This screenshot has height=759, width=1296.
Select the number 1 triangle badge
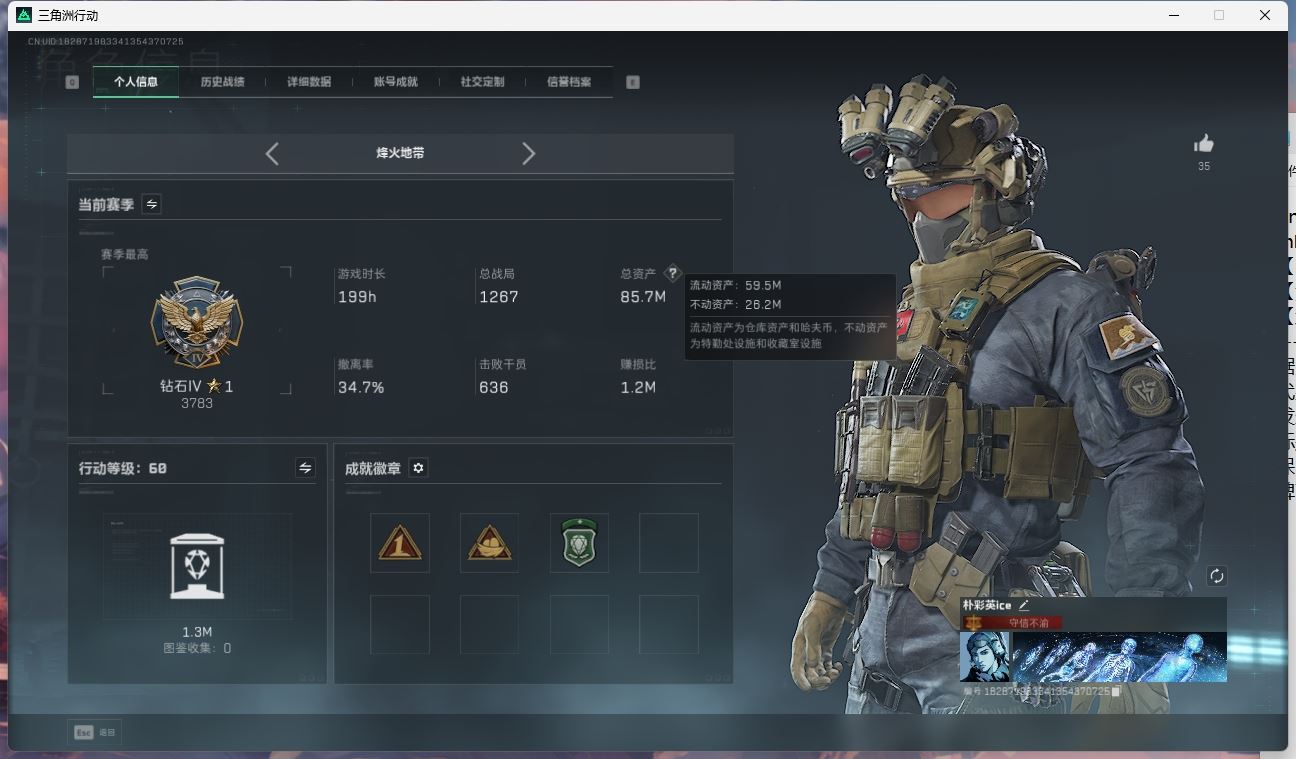click(400, 543)
